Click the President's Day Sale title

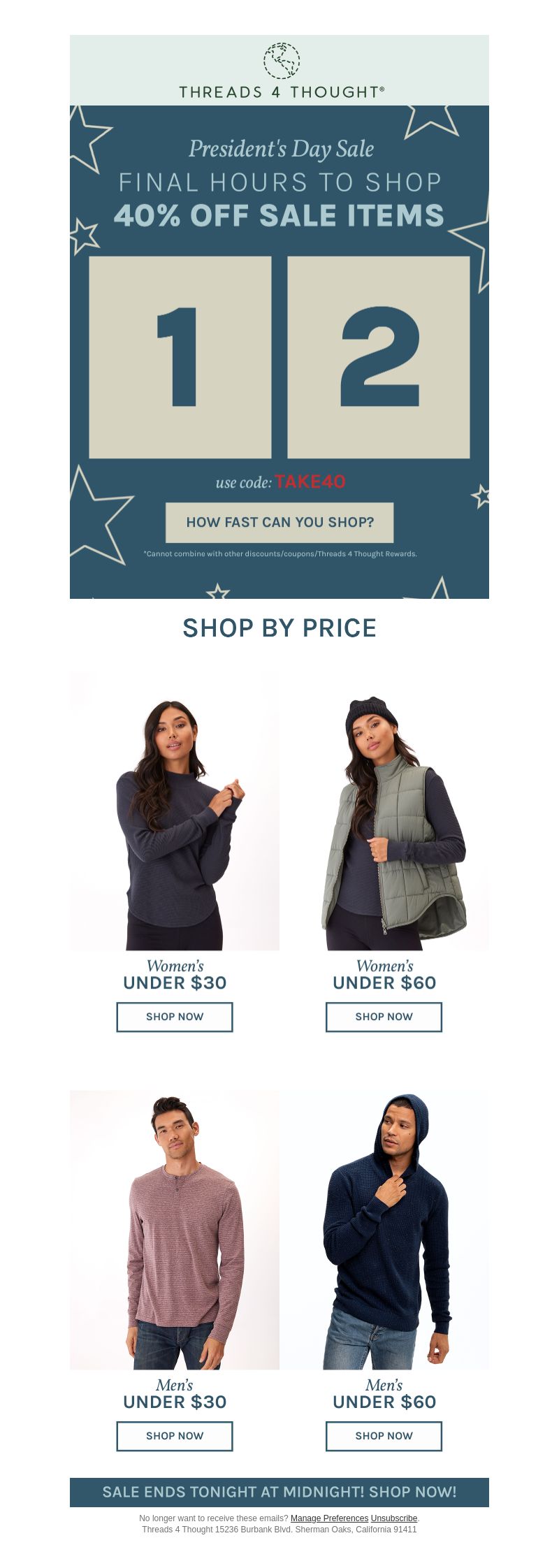(282, 149)
